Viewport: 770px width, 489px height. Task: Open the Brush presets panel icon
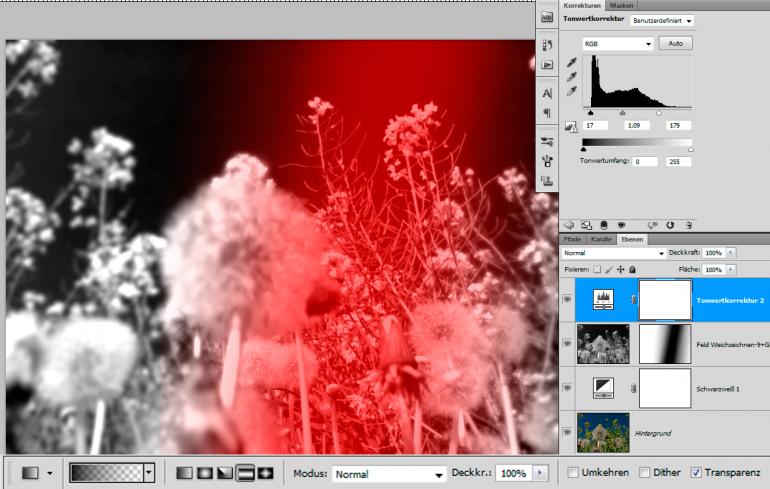(x=547, y=161)
